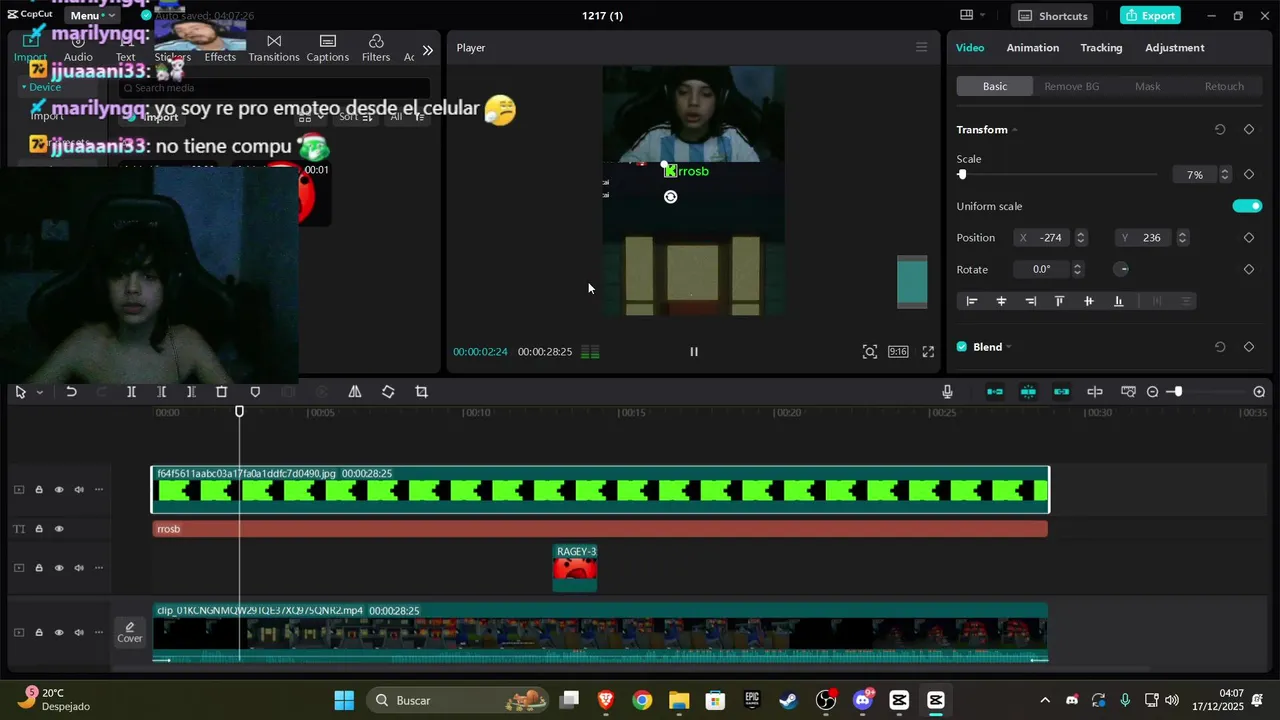Undo the last timeline action

(x=71, y=392)
